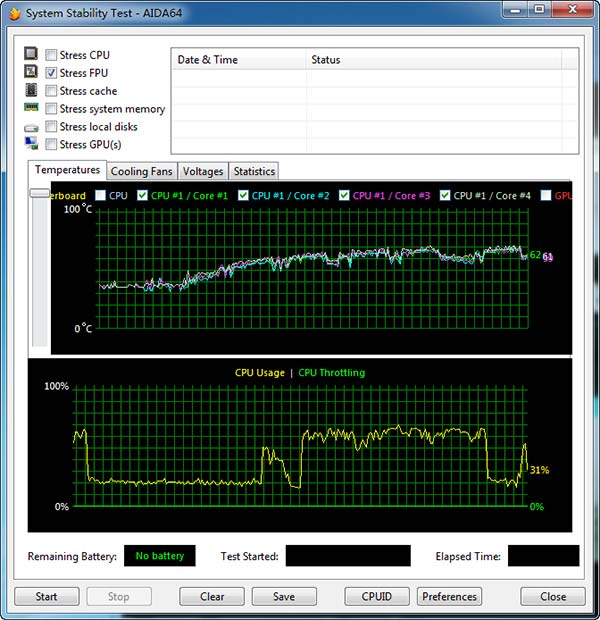Enable the Stress system memory checkbox

tap(51, 109)
